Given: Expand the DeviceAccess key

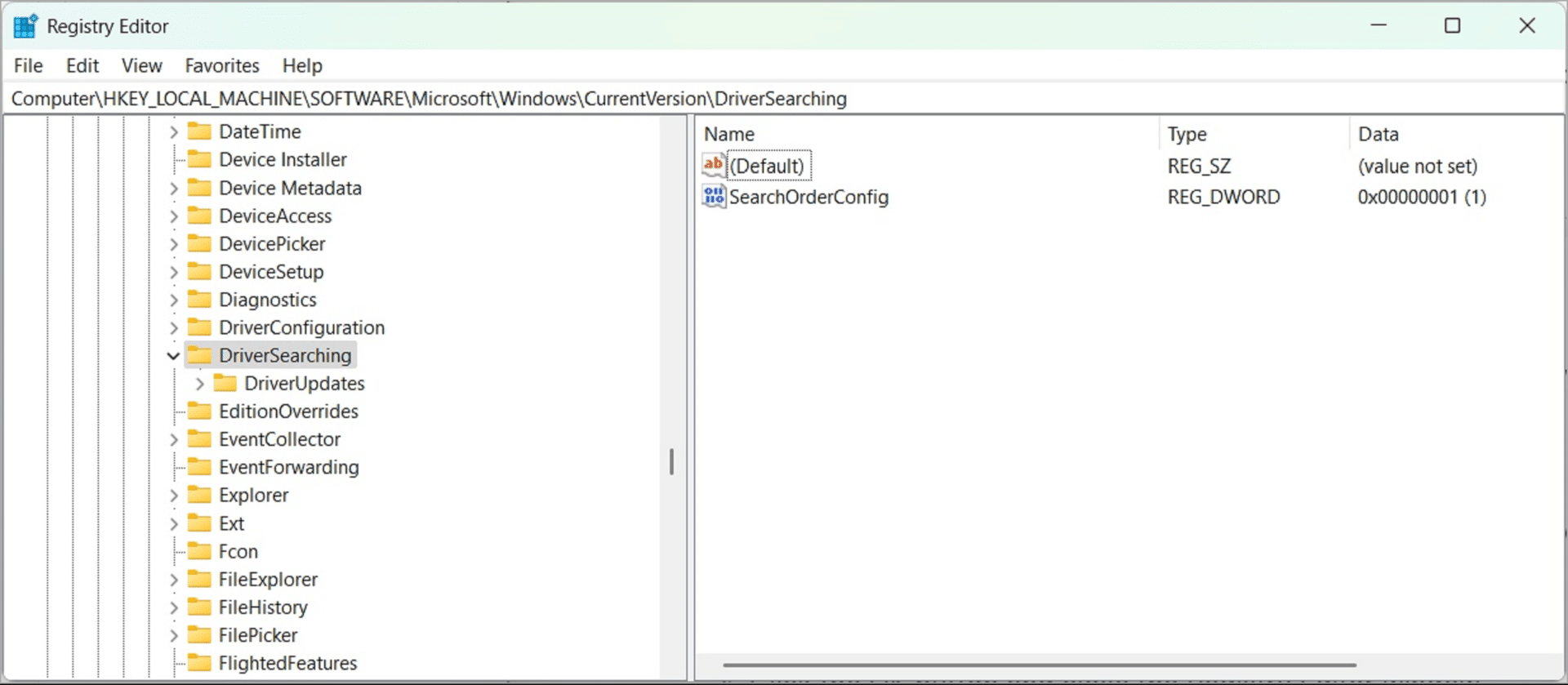Looking at the screenshot, I should (x=173, y=216).
